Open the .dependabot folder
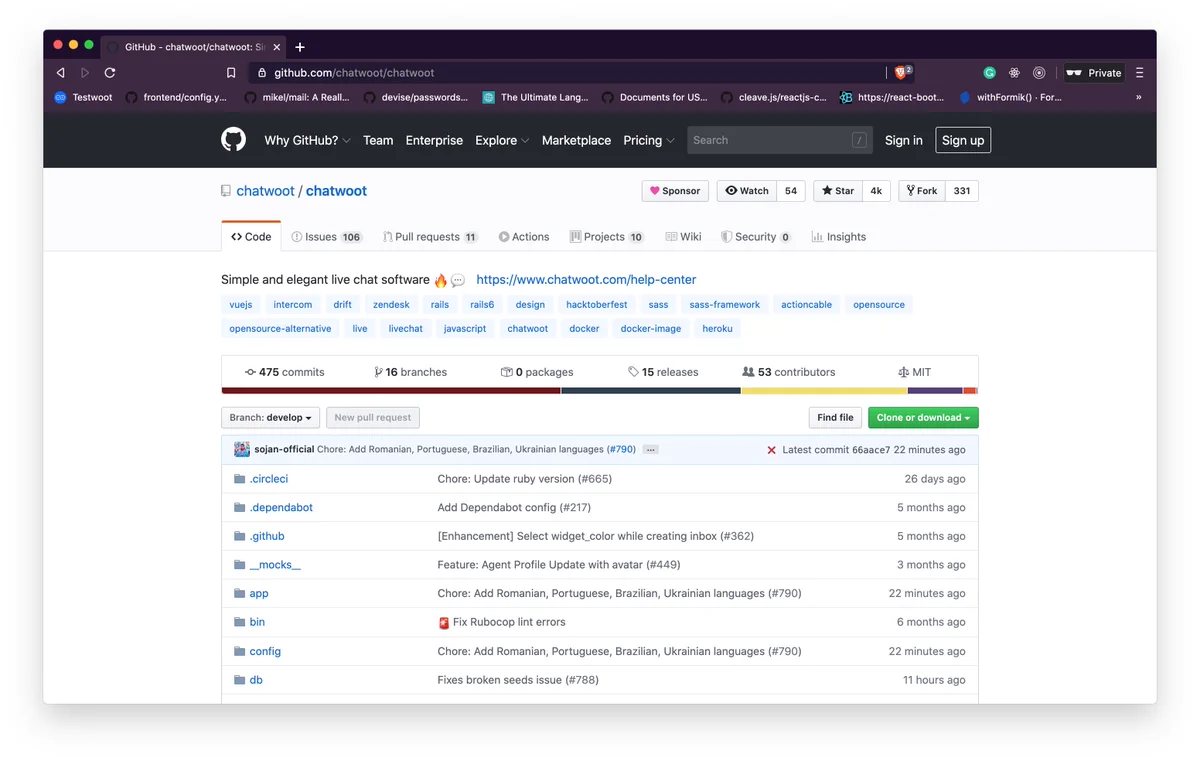Viewport: 1200px width, 761px height. tap(281, 508)
